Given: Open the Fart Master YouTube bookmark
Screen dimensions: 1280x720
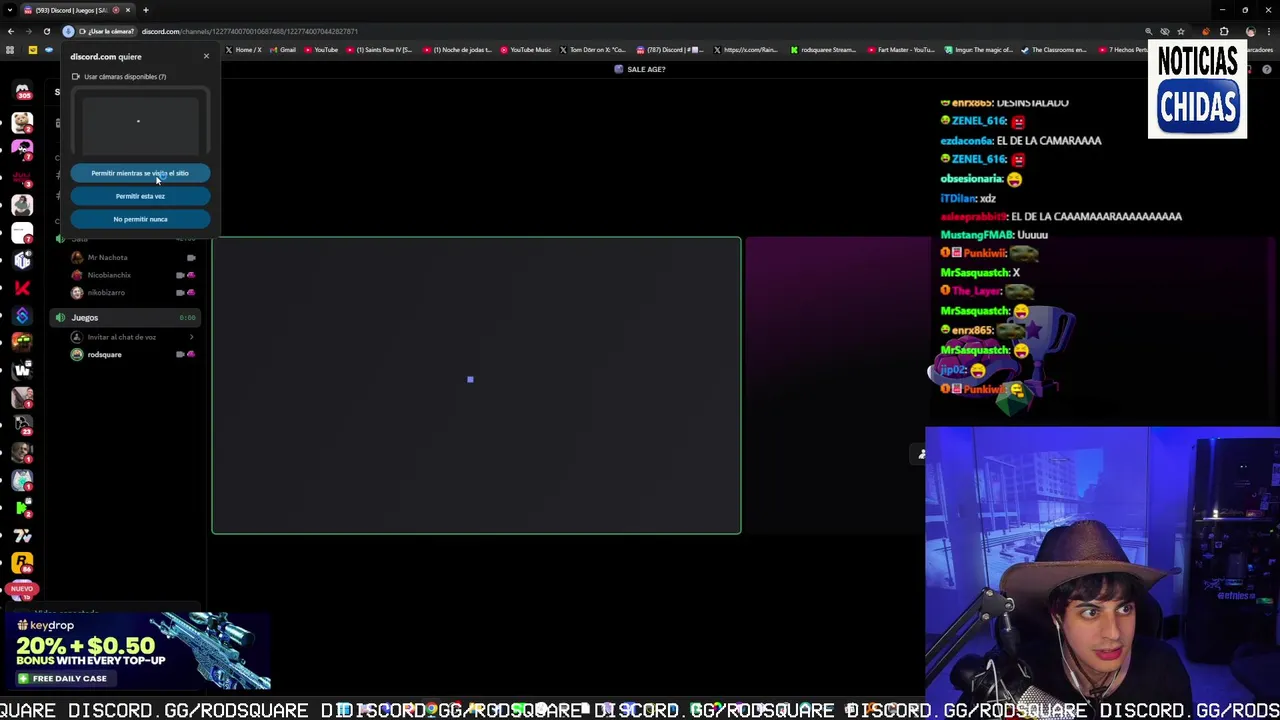Looking at the screenshot, I should click(x=900, y=50).
